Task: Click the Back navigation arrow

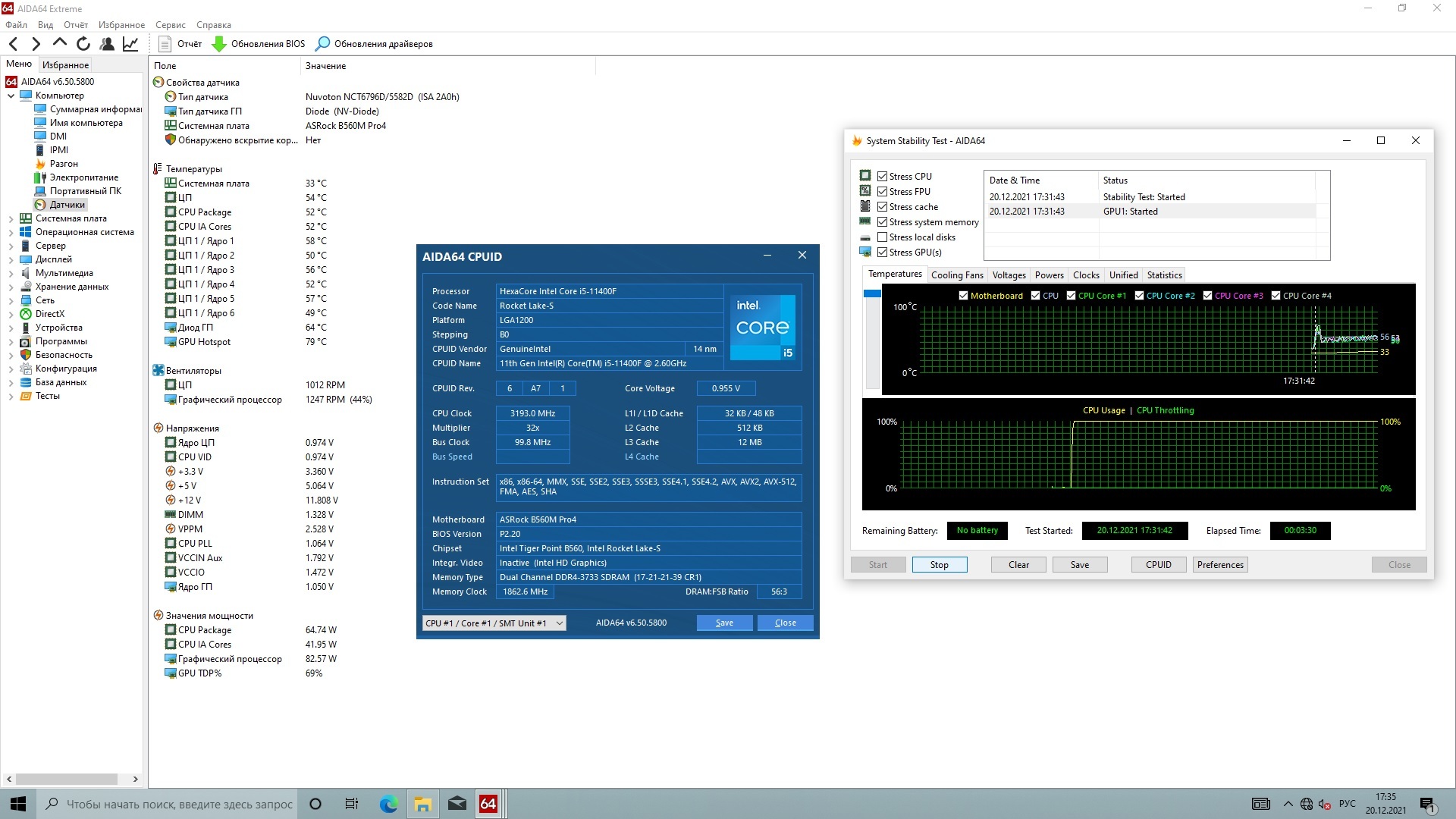Action: (x=13, y=44)
